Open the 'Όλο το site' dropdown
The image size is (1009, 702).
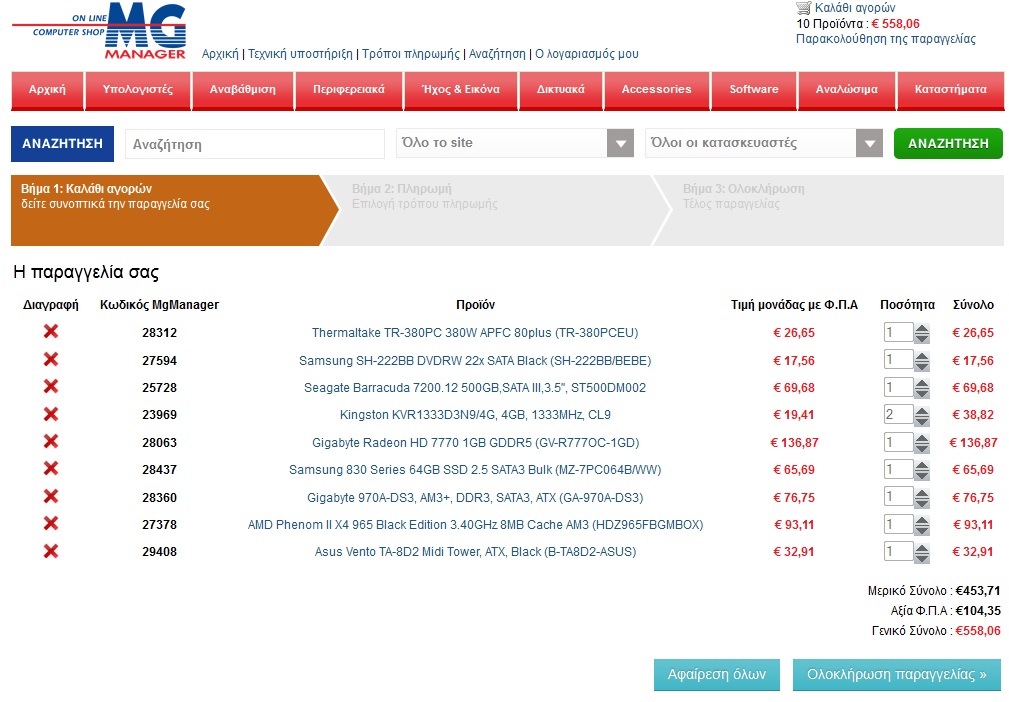click(x=515, y=143)
